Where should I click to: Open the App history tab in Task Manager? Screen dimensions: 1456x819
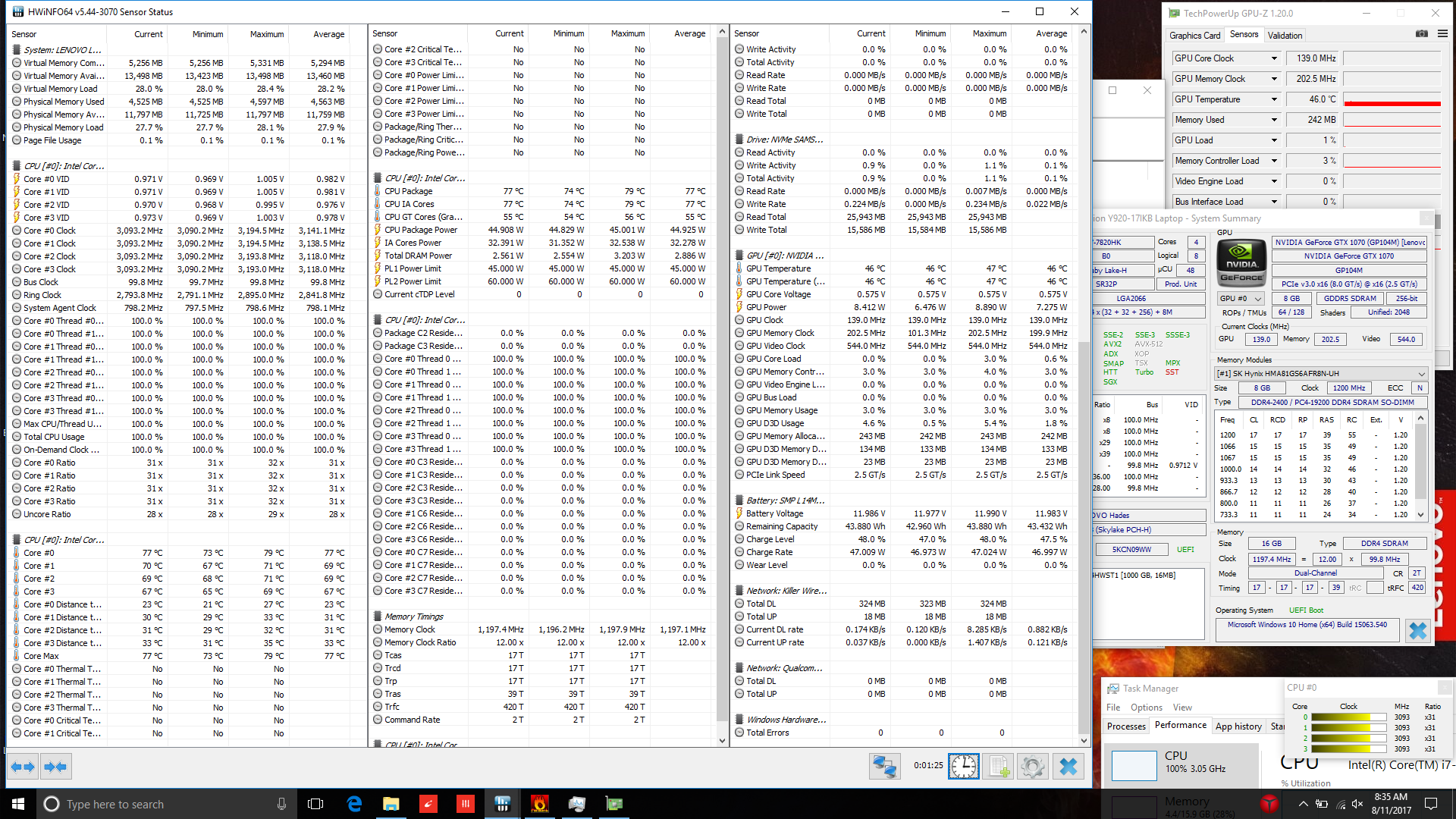(1238, 726)
